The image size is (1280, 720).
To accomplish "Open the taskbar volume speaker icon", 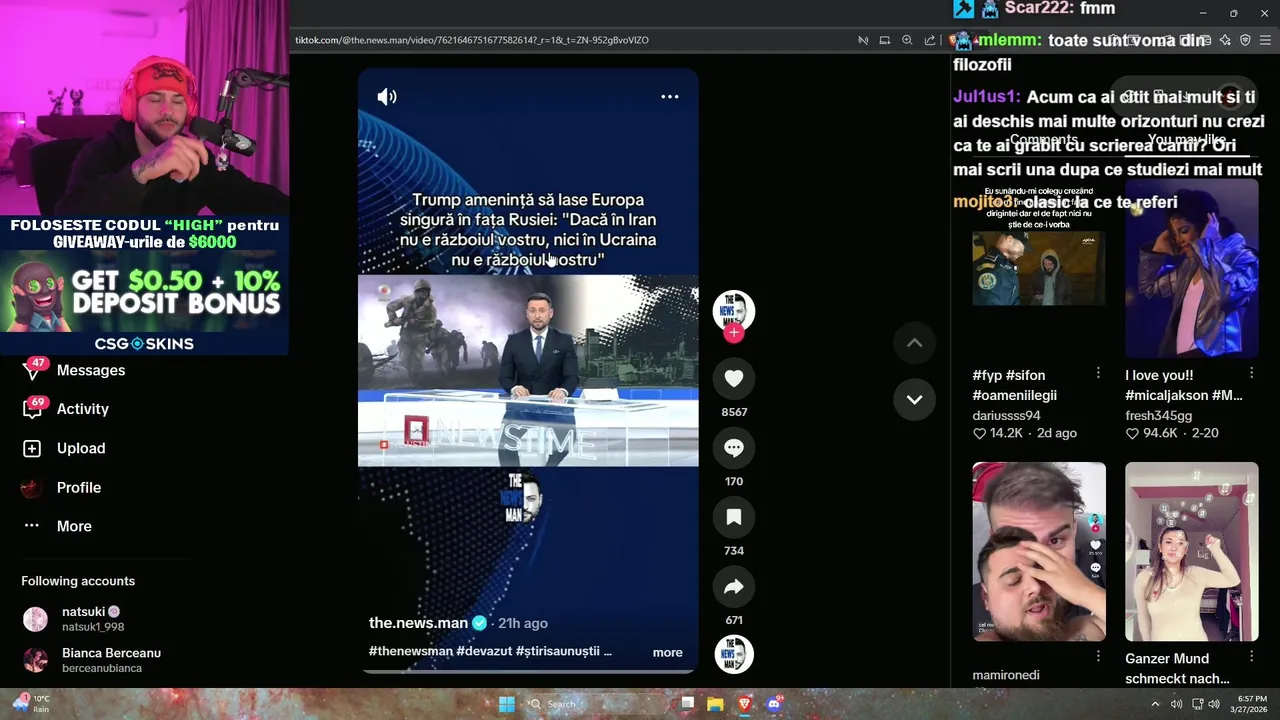I will (x=1214, y=704).
